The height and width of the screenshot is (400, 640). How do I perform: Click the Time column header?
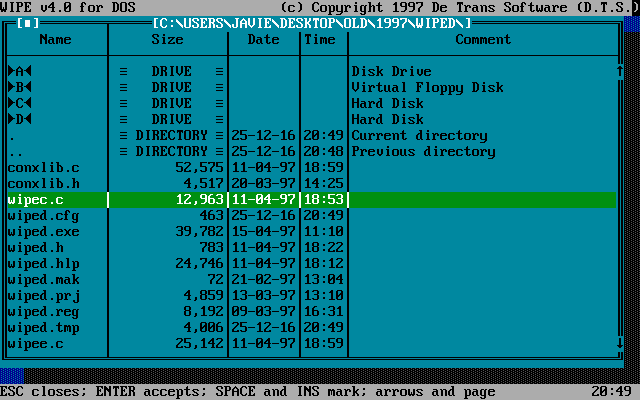320,39
